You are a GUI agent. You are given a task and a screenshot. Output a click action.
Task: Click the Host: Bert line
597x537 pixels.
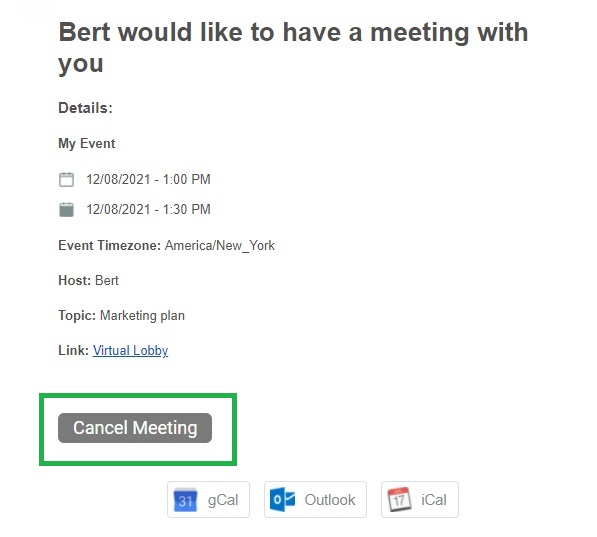(x=88, y=280)
